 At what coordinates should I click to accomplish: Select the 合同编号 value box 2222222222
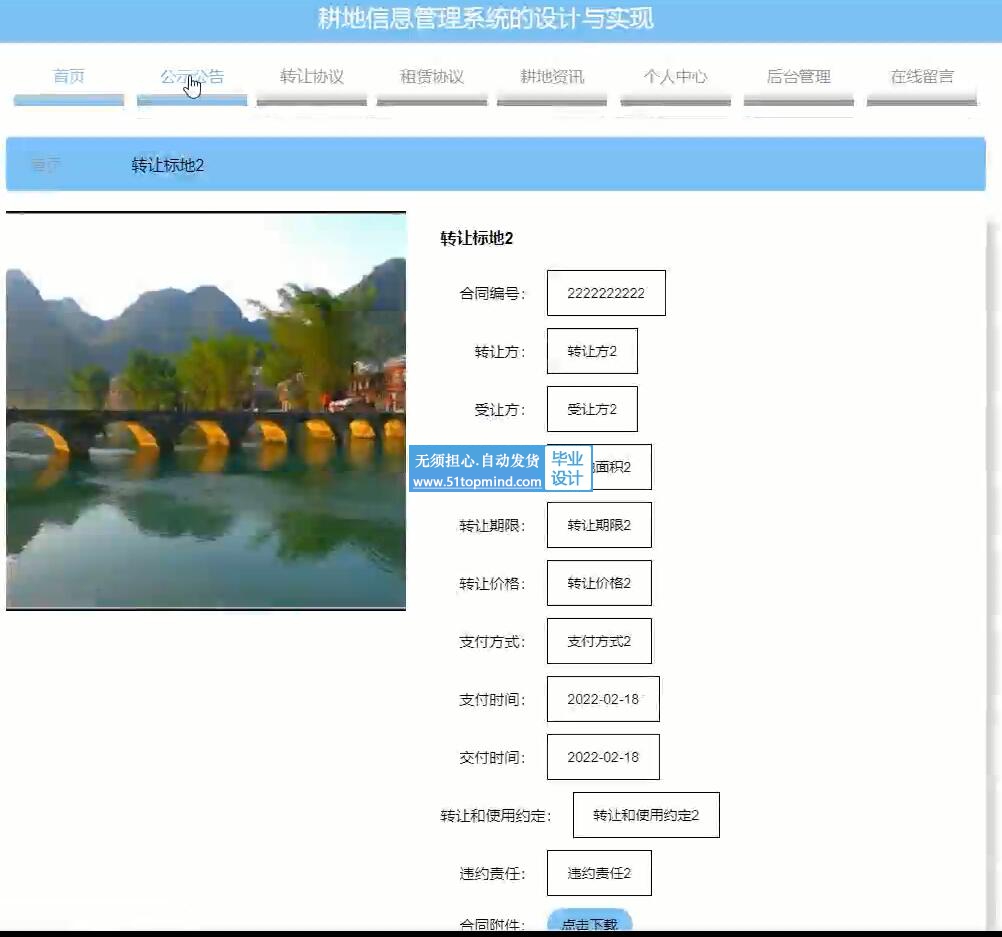[x=606, y=293]
